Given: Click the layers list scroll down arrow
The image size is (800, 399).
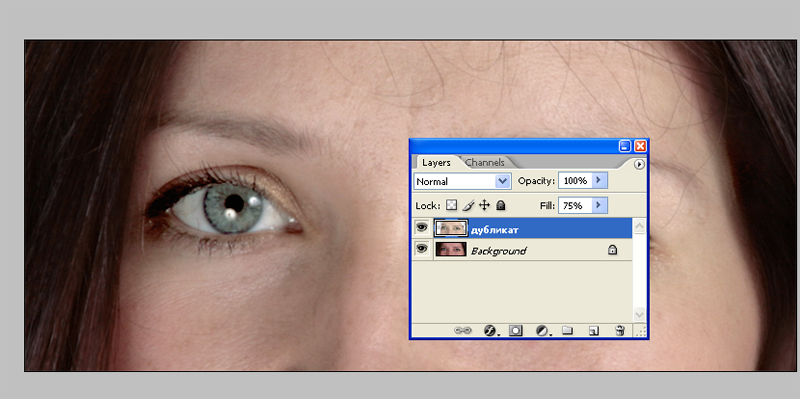Looking at the screenshot, I should [x=639, y=314].
